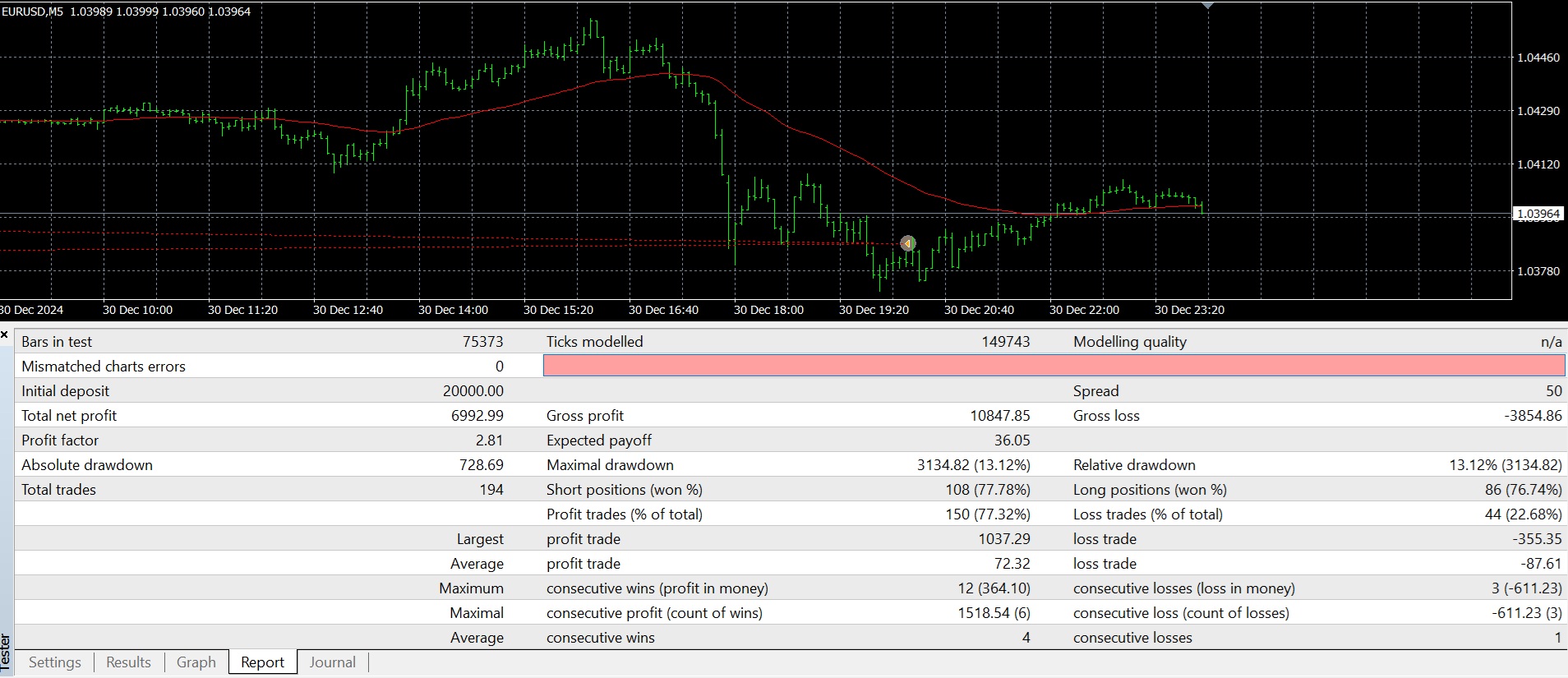Select the Report tab
Image resolution: width=1568 pixels, height=678 pixels.
262,662
